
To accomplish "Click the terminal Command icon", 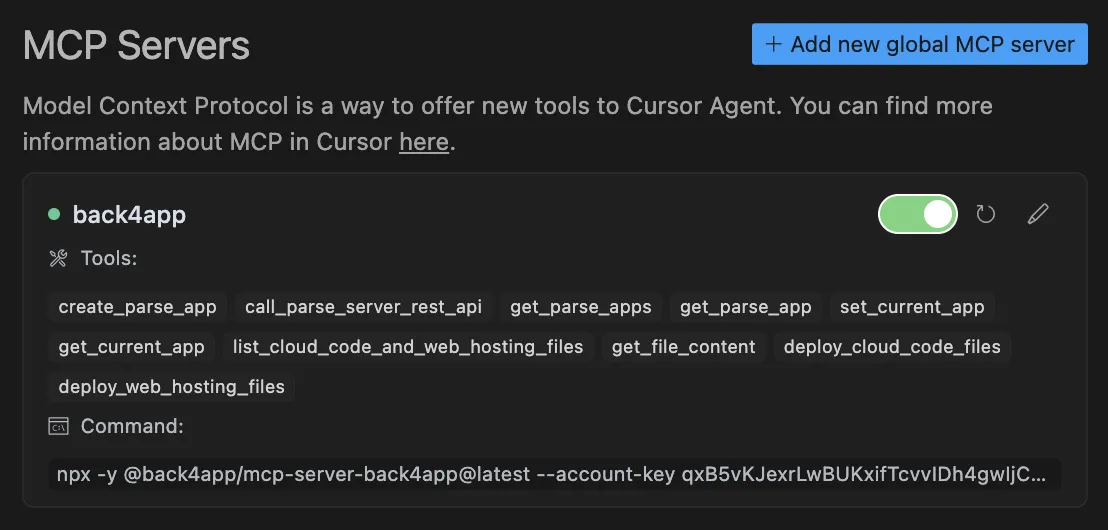I will coord(58,426).
